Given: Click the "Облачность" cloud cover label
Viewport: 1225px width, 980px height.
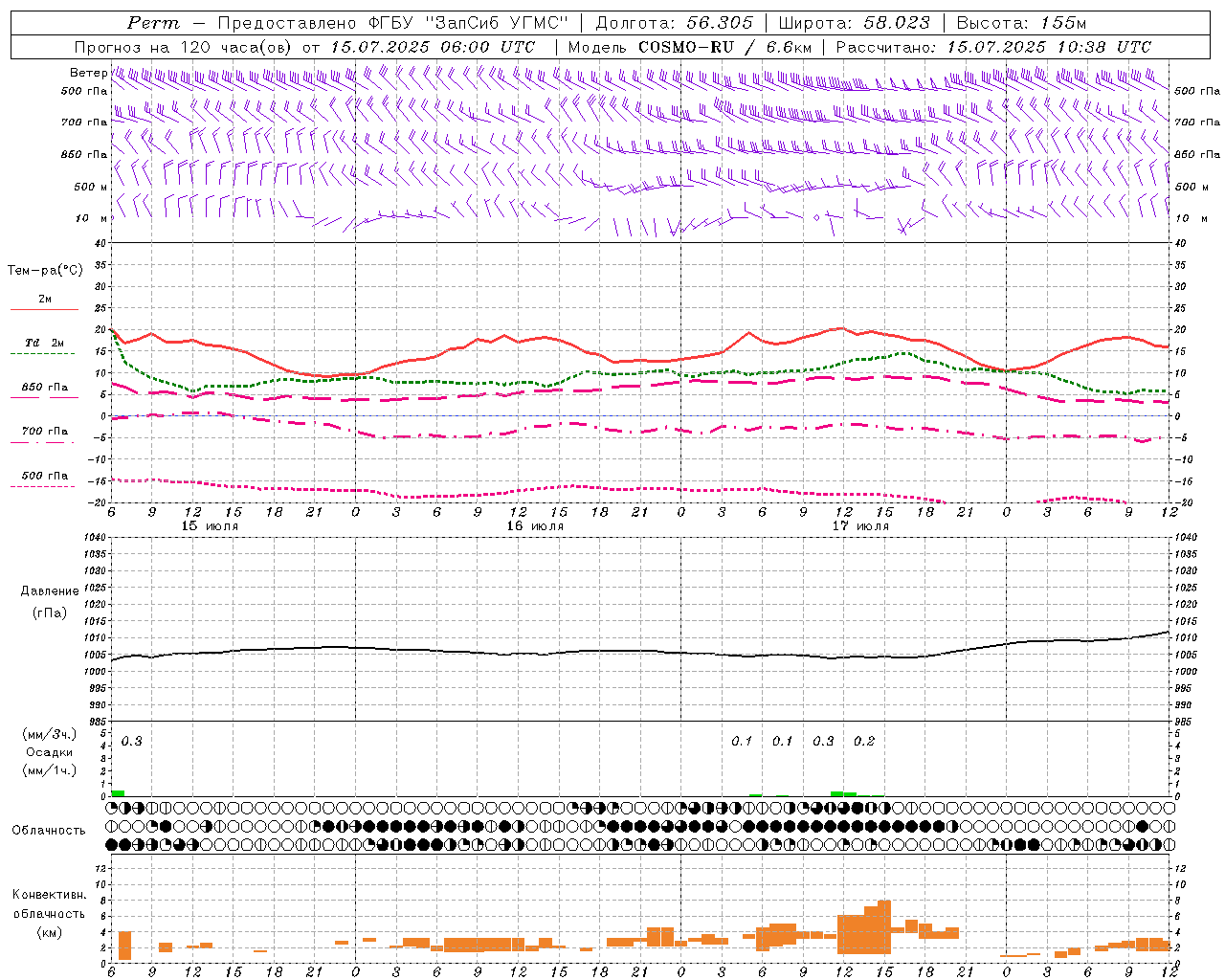Looking at the screenshot, I should pyautogui.click(x=49, y=830).
